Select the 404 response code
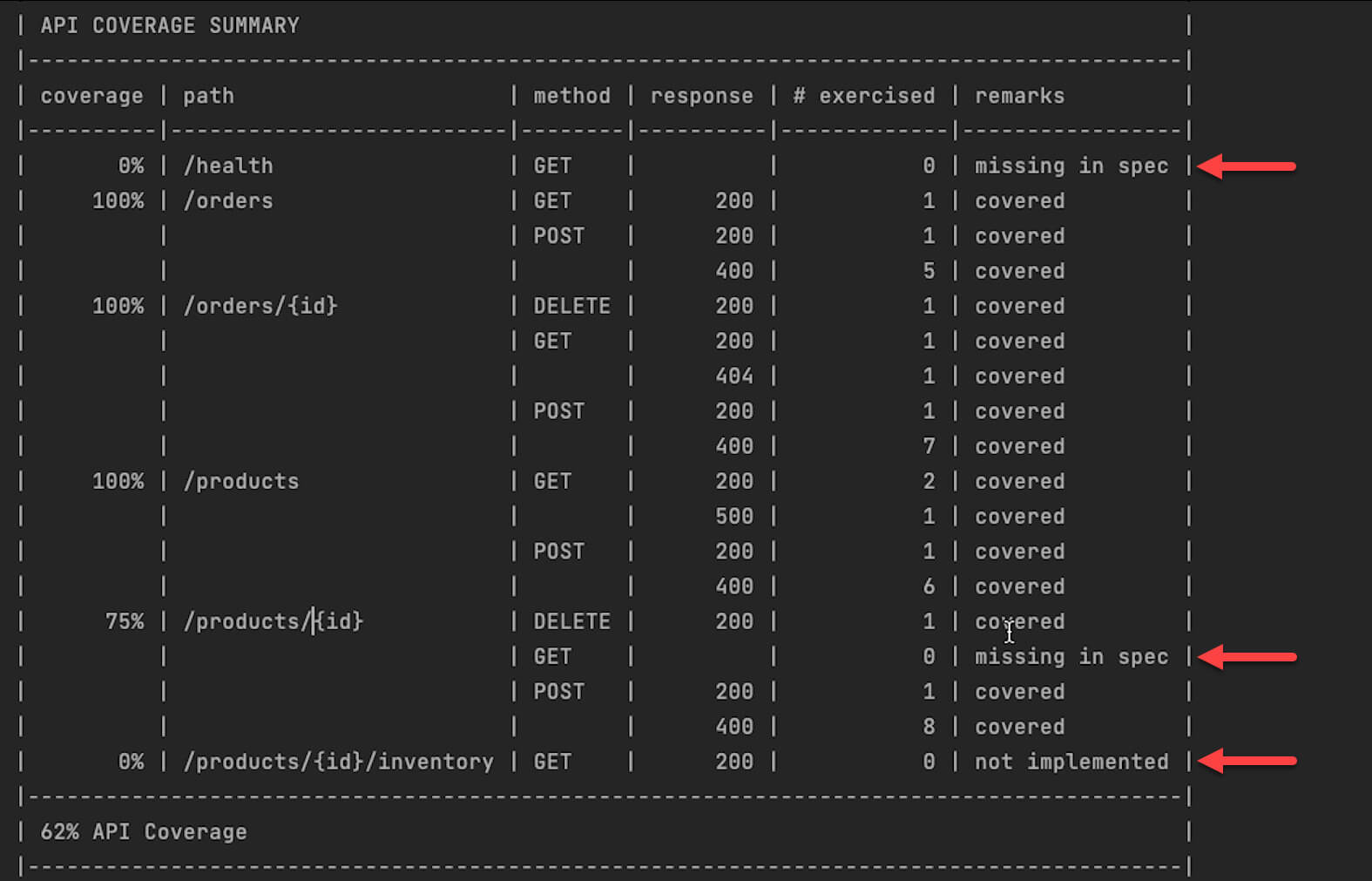This screenshot has height=881, width=1372. click(x=734, y=376)
